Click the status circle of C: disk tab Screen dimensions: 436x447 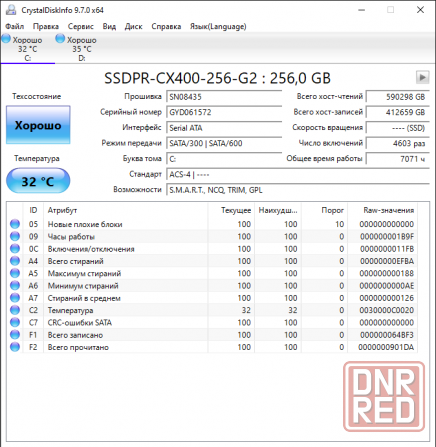6,39
